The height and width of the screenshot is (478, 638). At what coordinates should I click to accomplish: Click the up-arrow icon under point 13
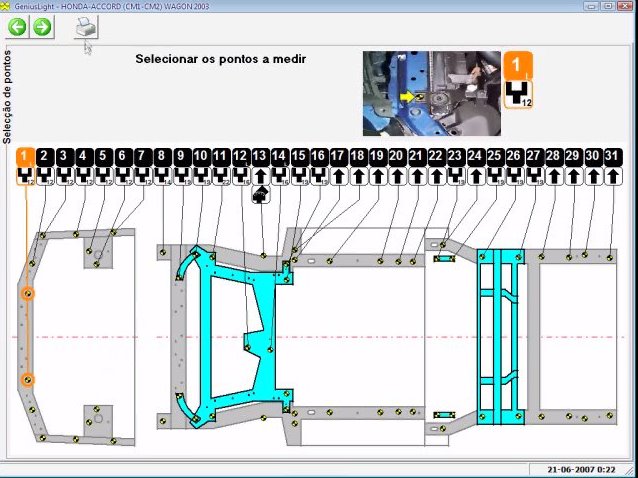[x=260, y=177]
